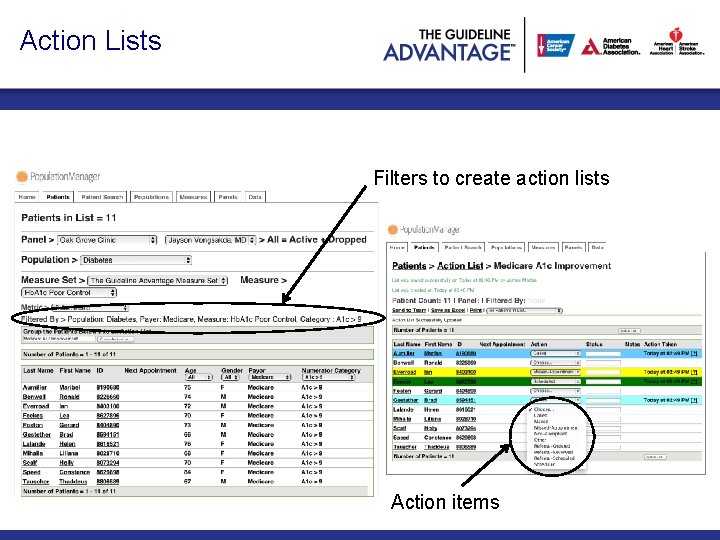Open the Payer filter dropdown showing Medicare

[x=270, y=377]
